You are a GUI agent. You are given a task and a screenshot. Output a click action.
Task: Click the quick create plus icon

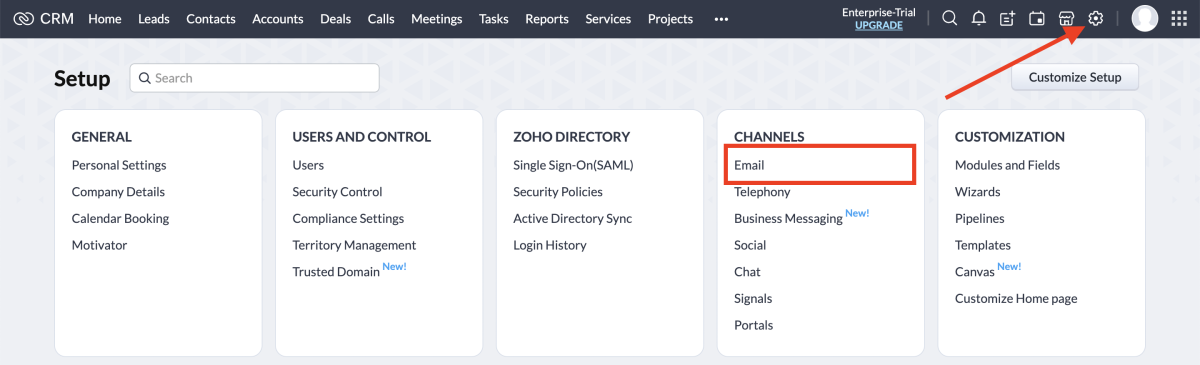[1008, 18]
